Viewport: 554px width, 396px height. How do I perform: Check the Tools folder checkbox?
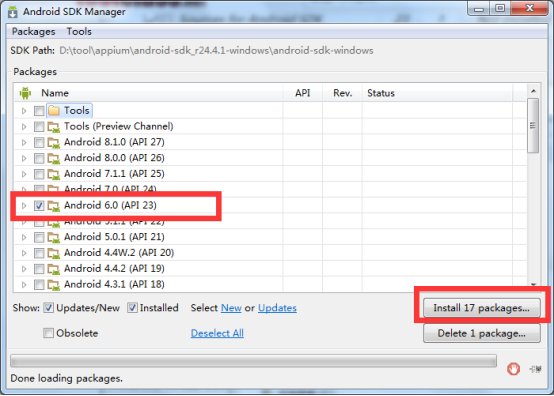point(39,111)
